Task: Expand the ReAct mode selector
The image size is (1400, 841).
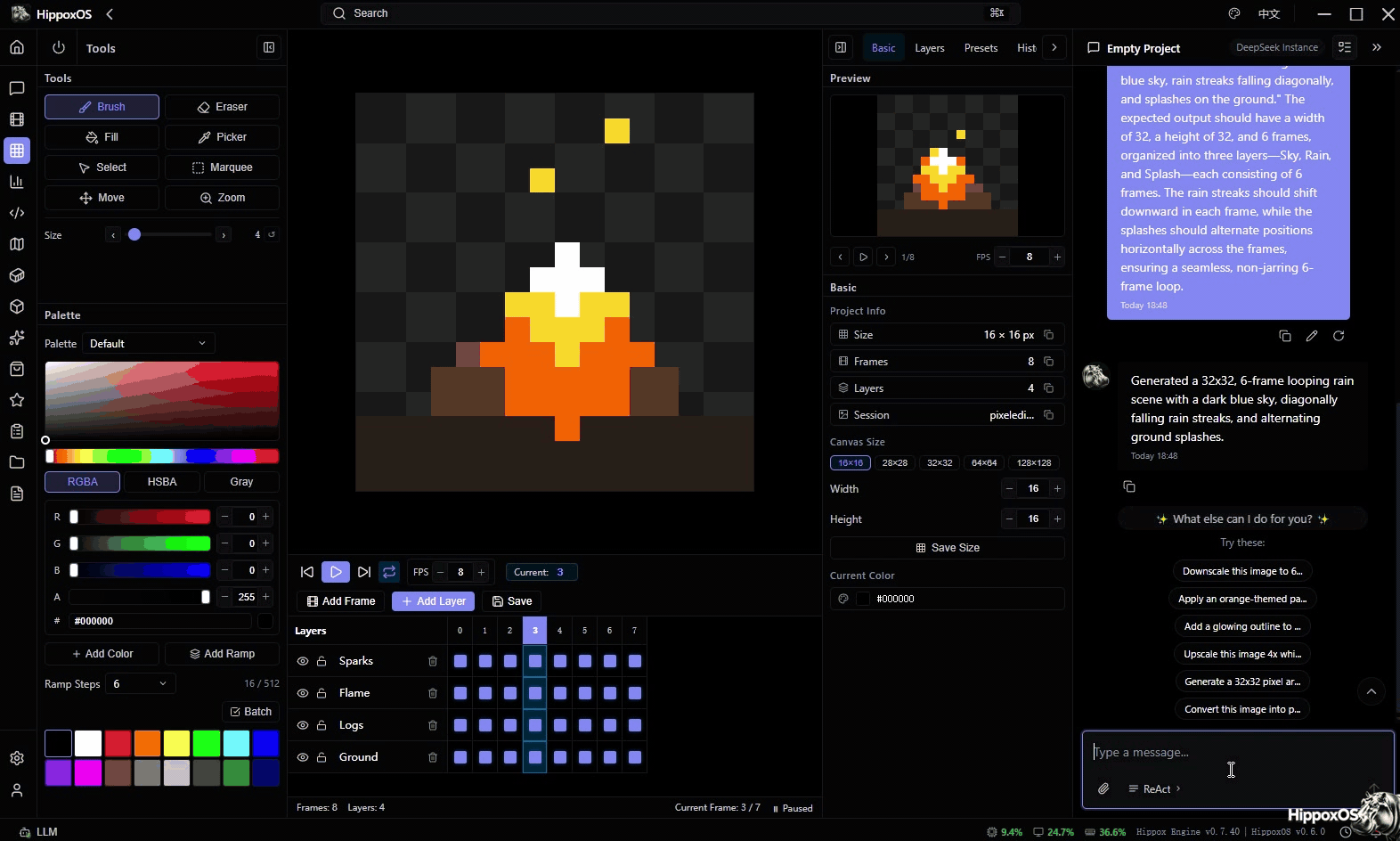Action: [x=1154, y=788]
